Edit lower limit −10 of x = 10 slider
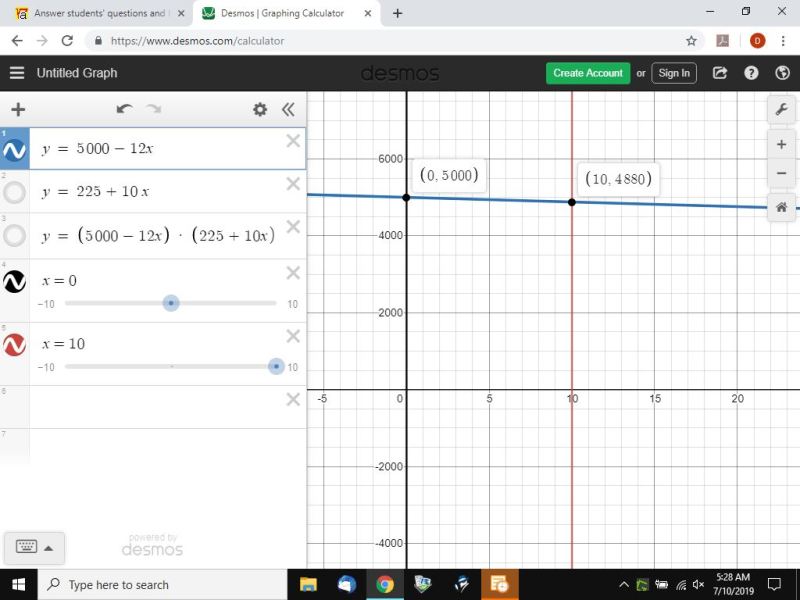The height and width of the screenshot is (600, 800). 46,367
